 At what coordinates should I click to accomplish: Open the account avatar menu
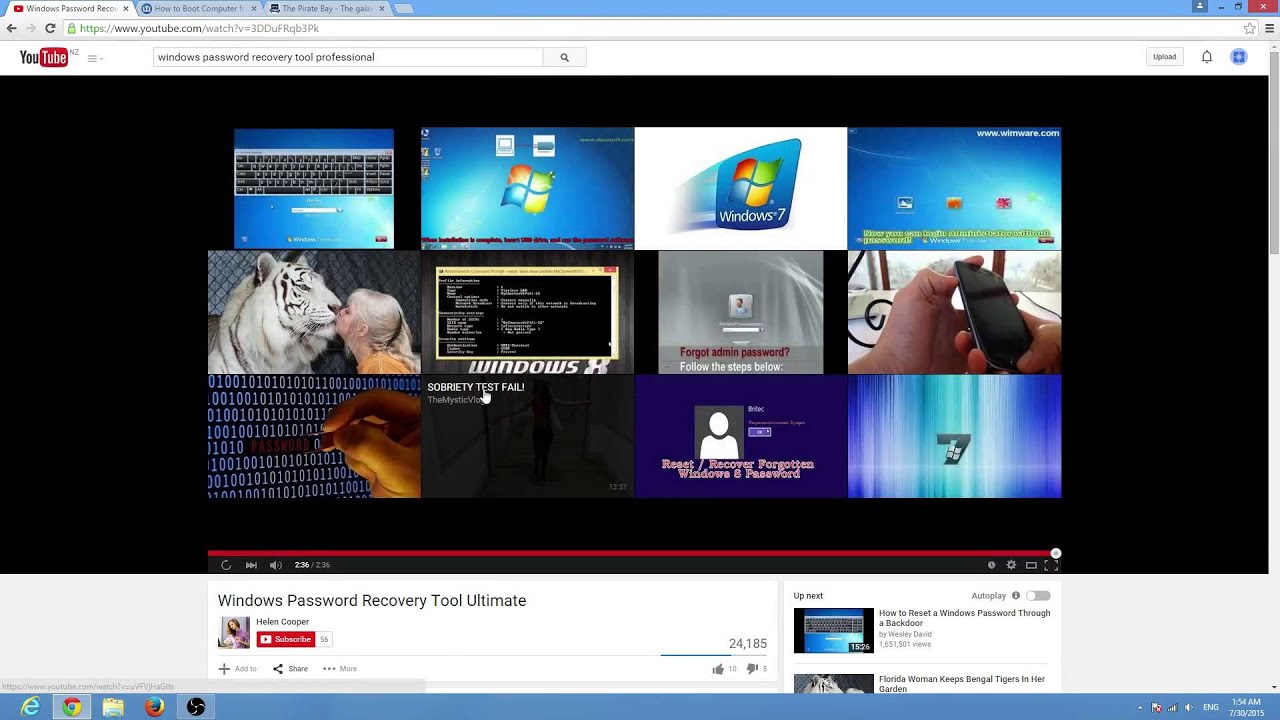point(1238,57)
